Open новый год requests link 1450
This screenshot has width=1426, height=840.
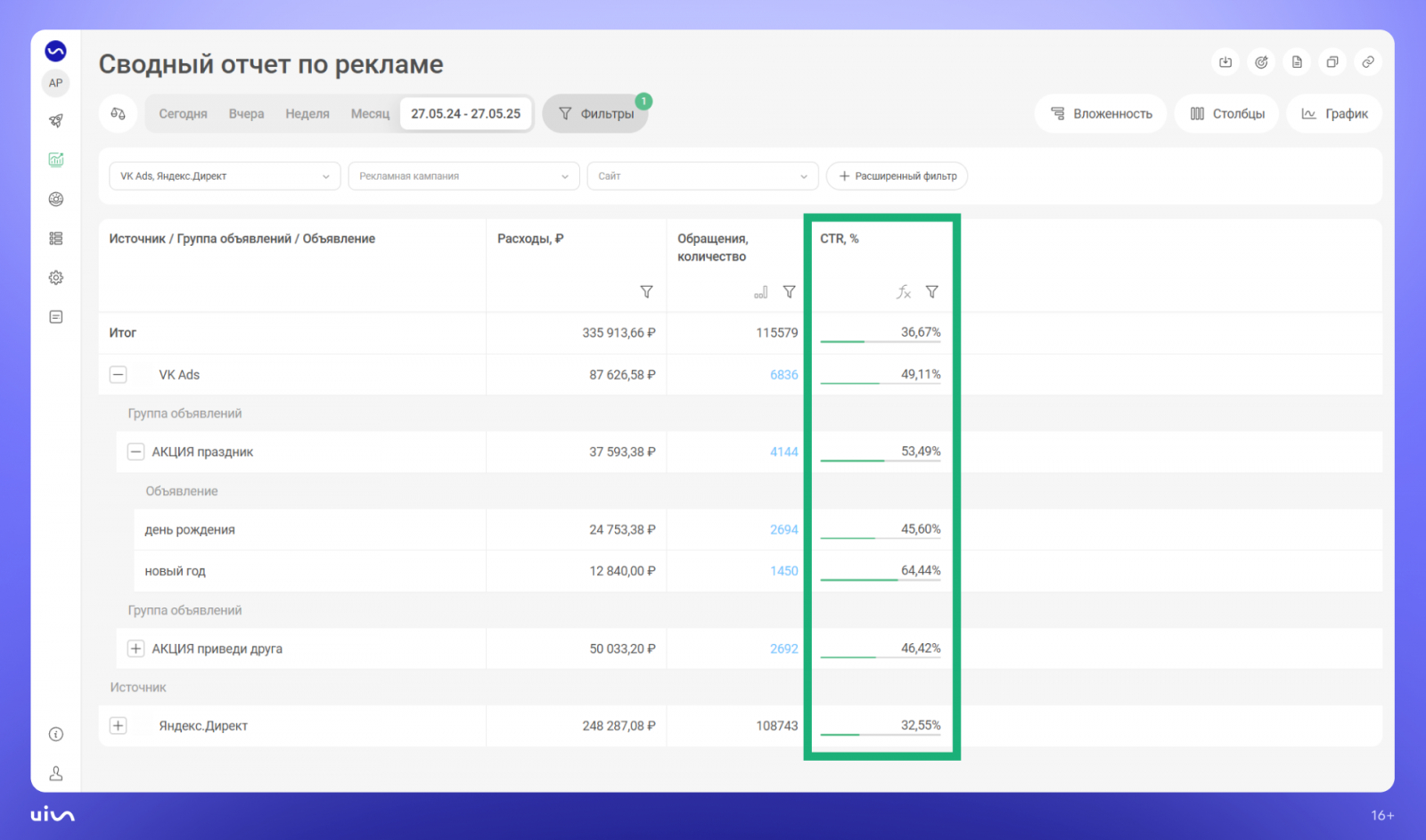pyautogui.click(x=784, y=571)
